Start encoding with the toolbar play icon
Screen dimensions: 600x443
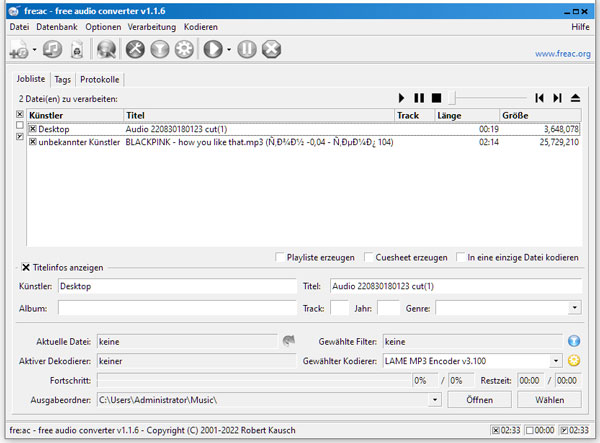212,49
